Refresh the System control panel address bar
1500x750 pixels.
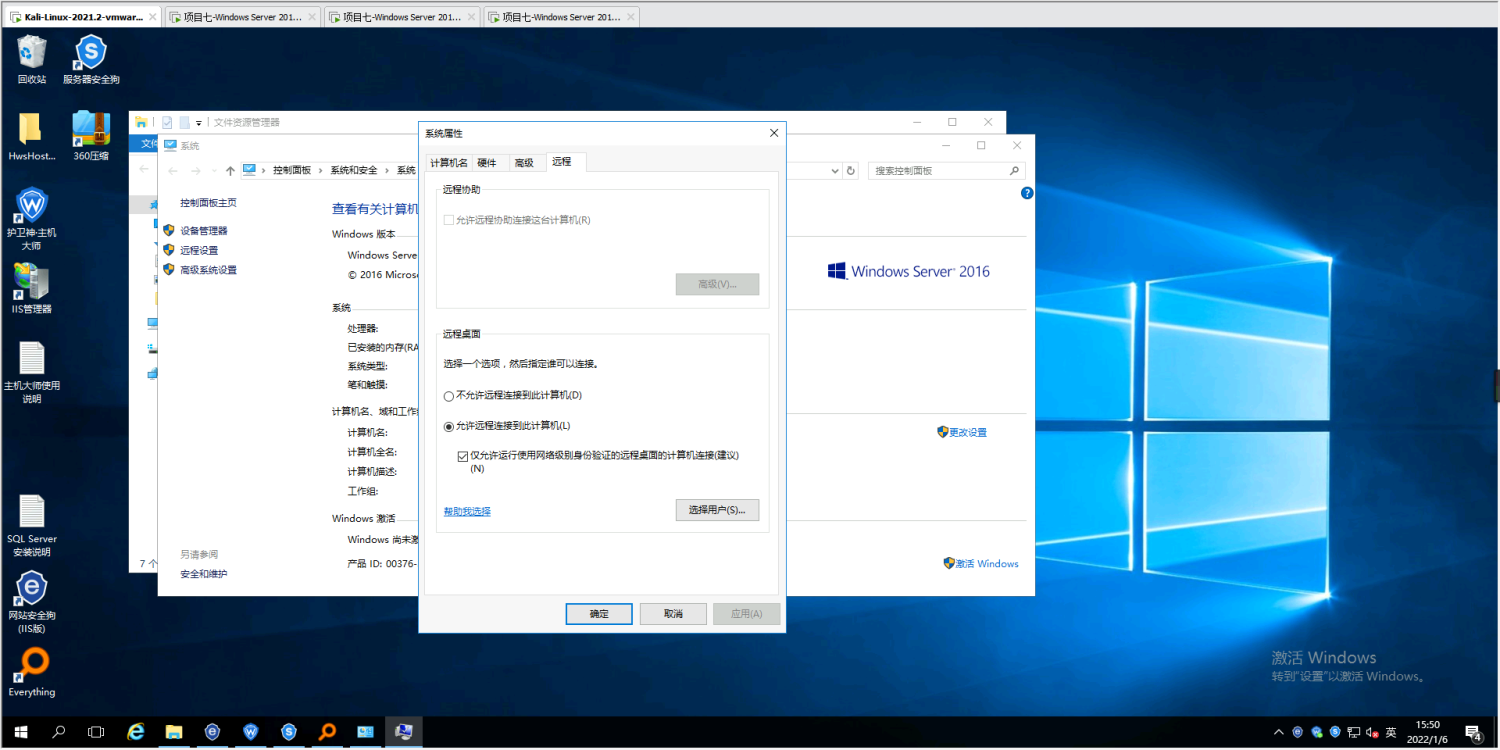tap(851, 171)
